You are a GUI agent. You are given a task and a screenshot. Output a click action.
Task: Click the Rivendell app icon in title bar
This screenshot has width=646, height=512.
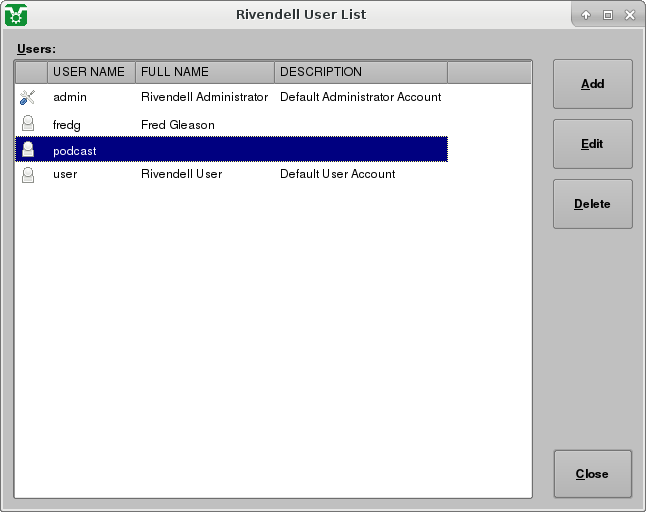pyautogui.click(x=15, y=15)
